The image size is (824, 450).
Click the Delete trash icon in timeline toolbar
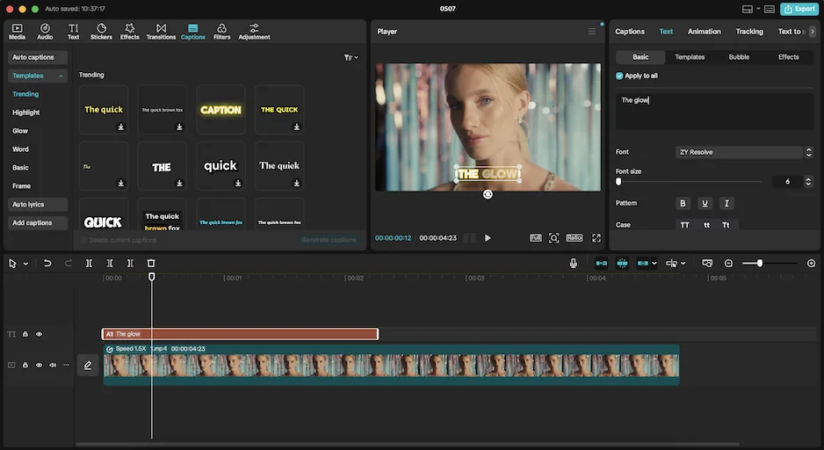pos(151,263)
